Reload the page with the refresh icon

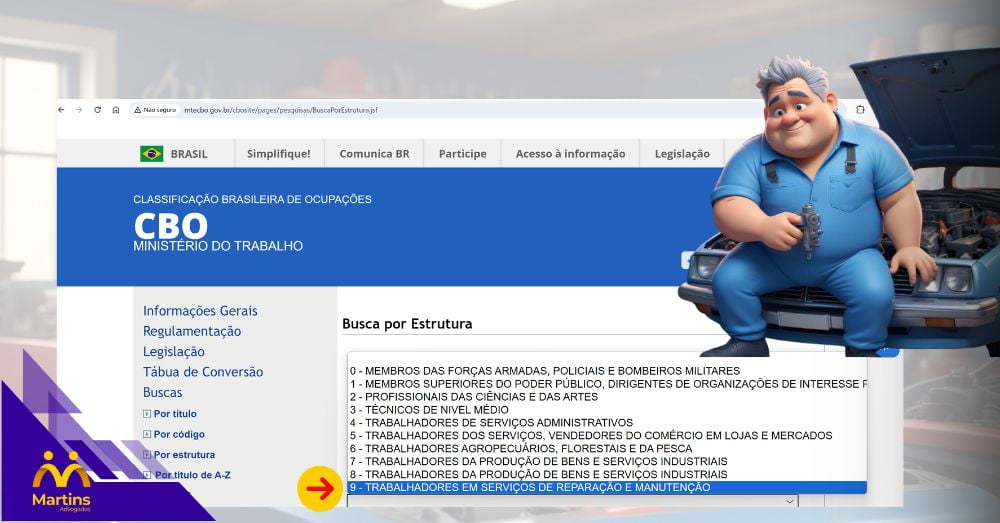point(98,110)
